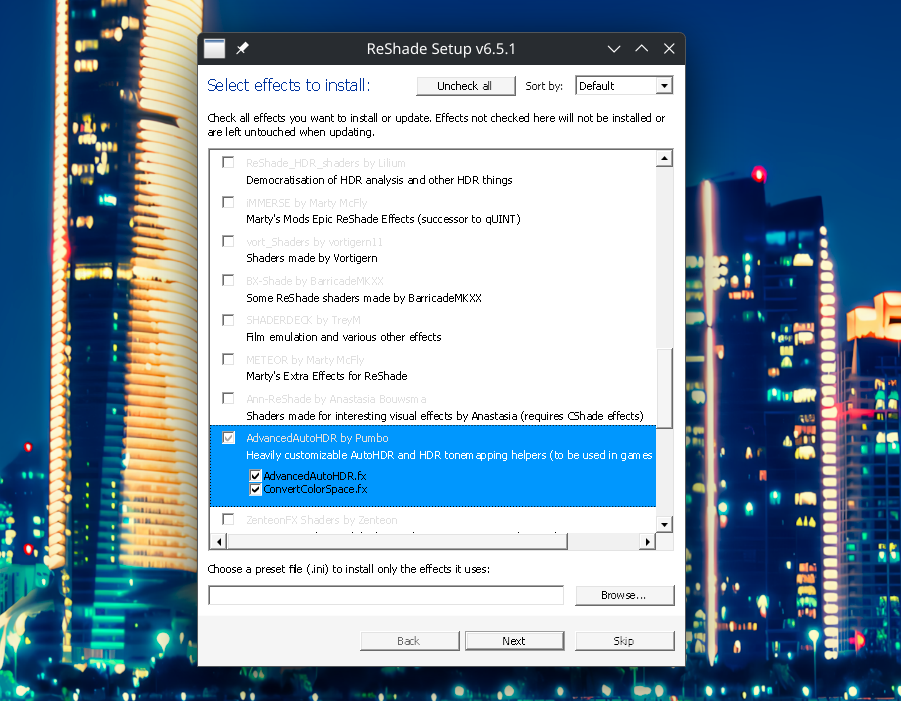
Task: Click the Back button
Action: [x=410, y=641]
